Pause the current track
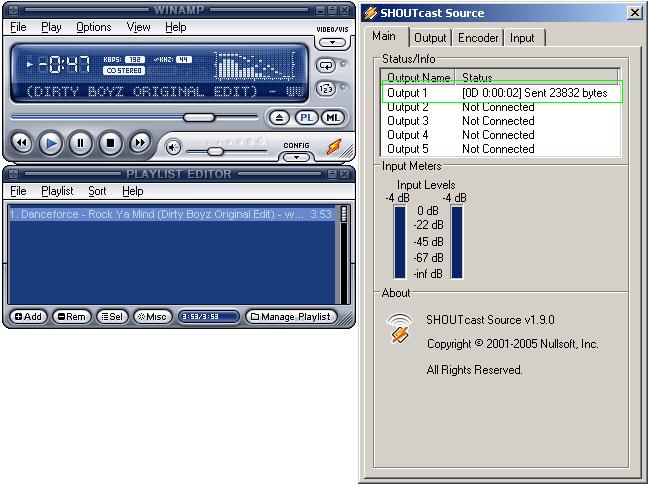The width and height of the screenshot is (649, 486). [x=80, y=144]
